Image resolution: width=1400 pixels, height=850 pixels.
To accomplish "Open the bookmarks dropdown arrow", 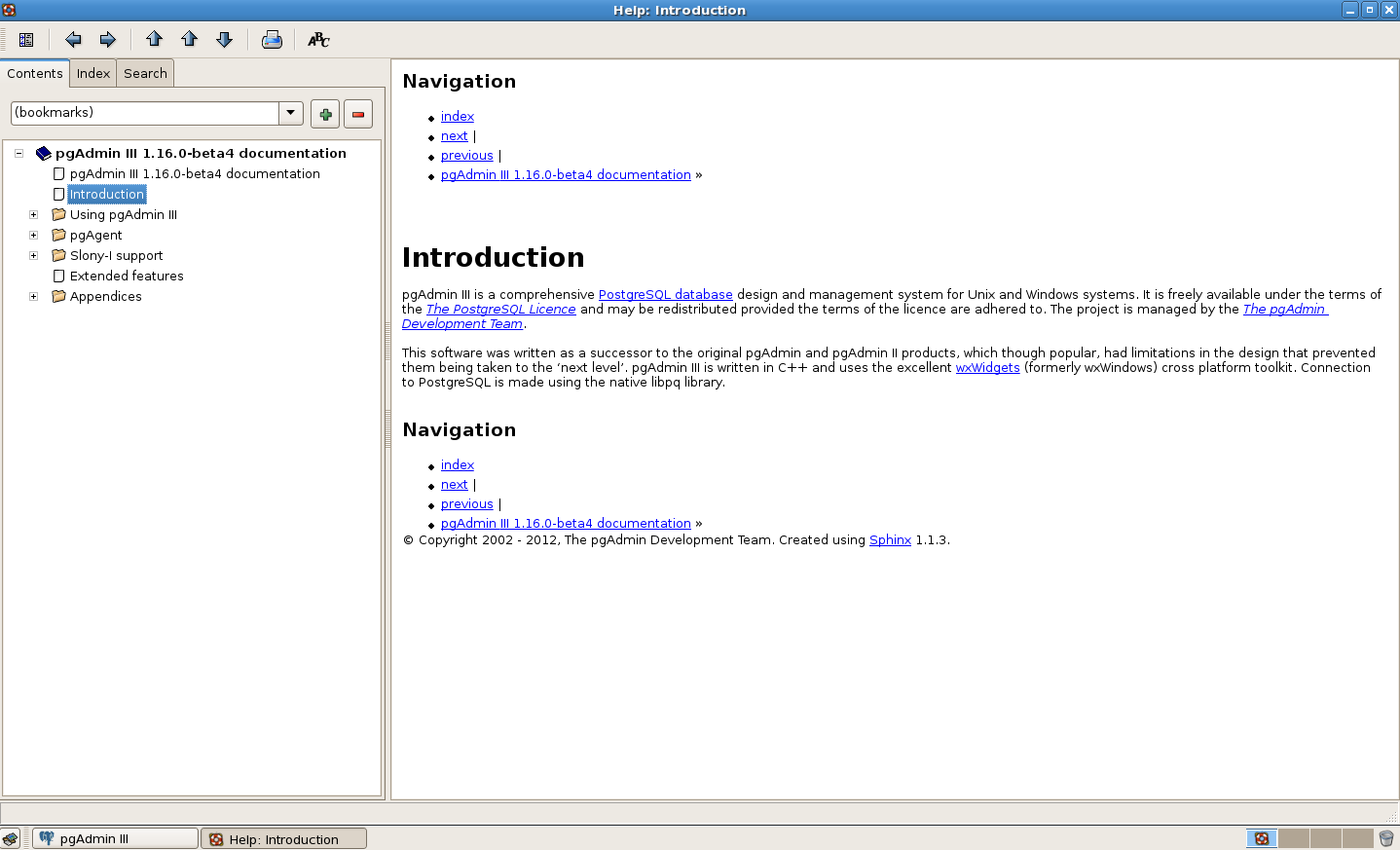I will (x=291, y=113).
